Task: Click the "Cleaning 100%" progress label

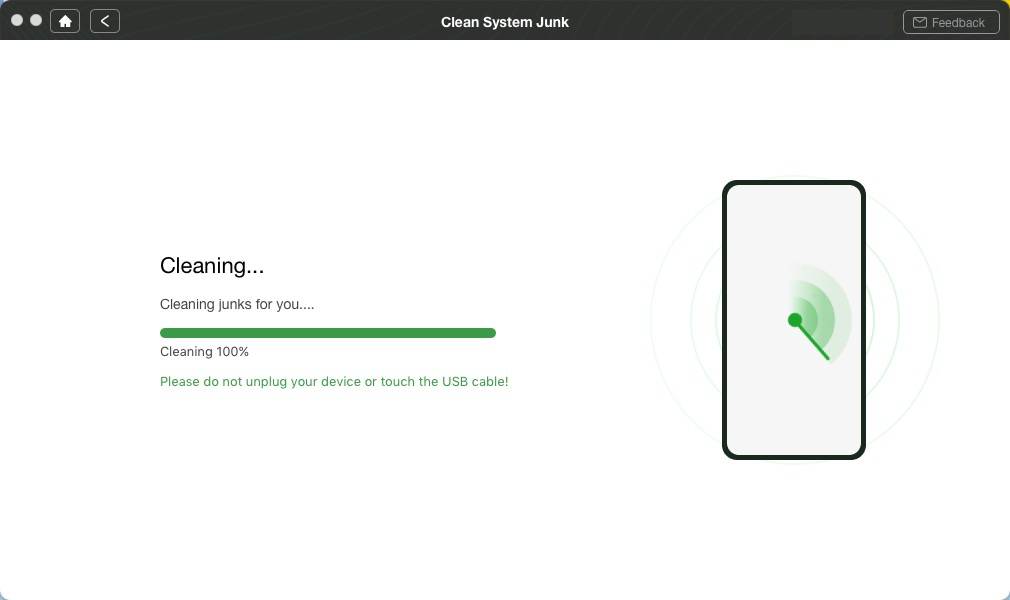Action: (204, 352)
